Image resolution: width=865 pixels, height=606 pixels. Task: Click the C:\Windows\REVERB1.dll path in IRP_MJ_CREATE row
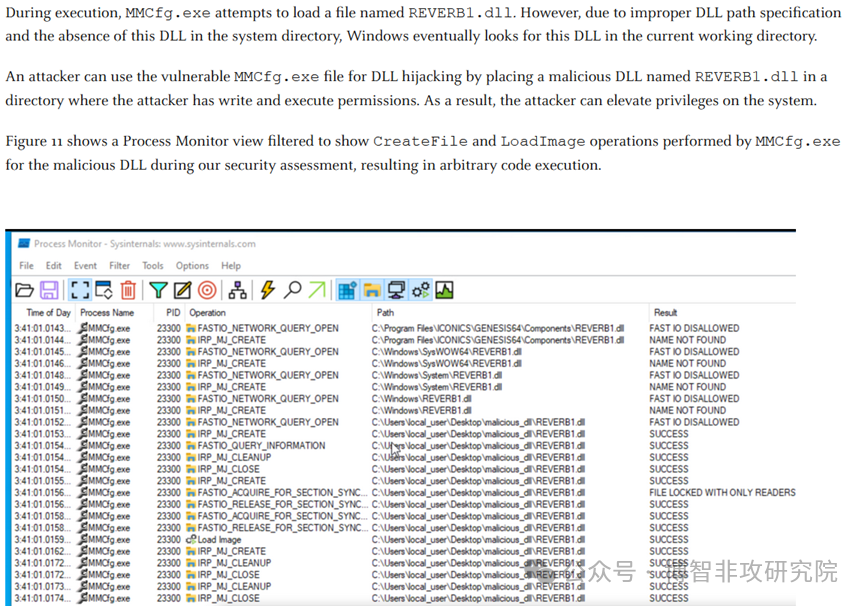click(x=421, y=410)
